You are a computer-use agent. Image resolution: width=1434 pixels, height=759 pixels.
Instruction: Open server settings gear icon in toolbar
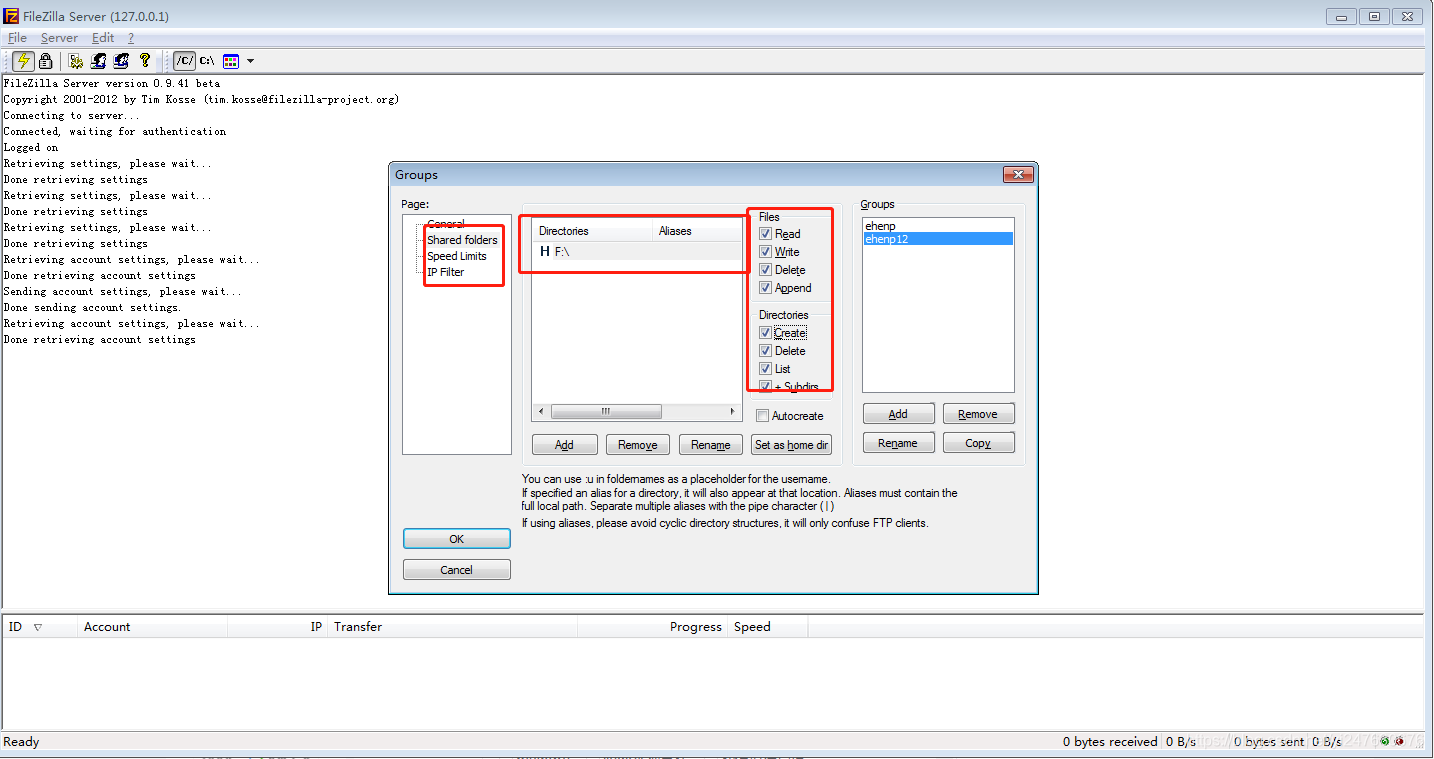click(x=76, y=61)
